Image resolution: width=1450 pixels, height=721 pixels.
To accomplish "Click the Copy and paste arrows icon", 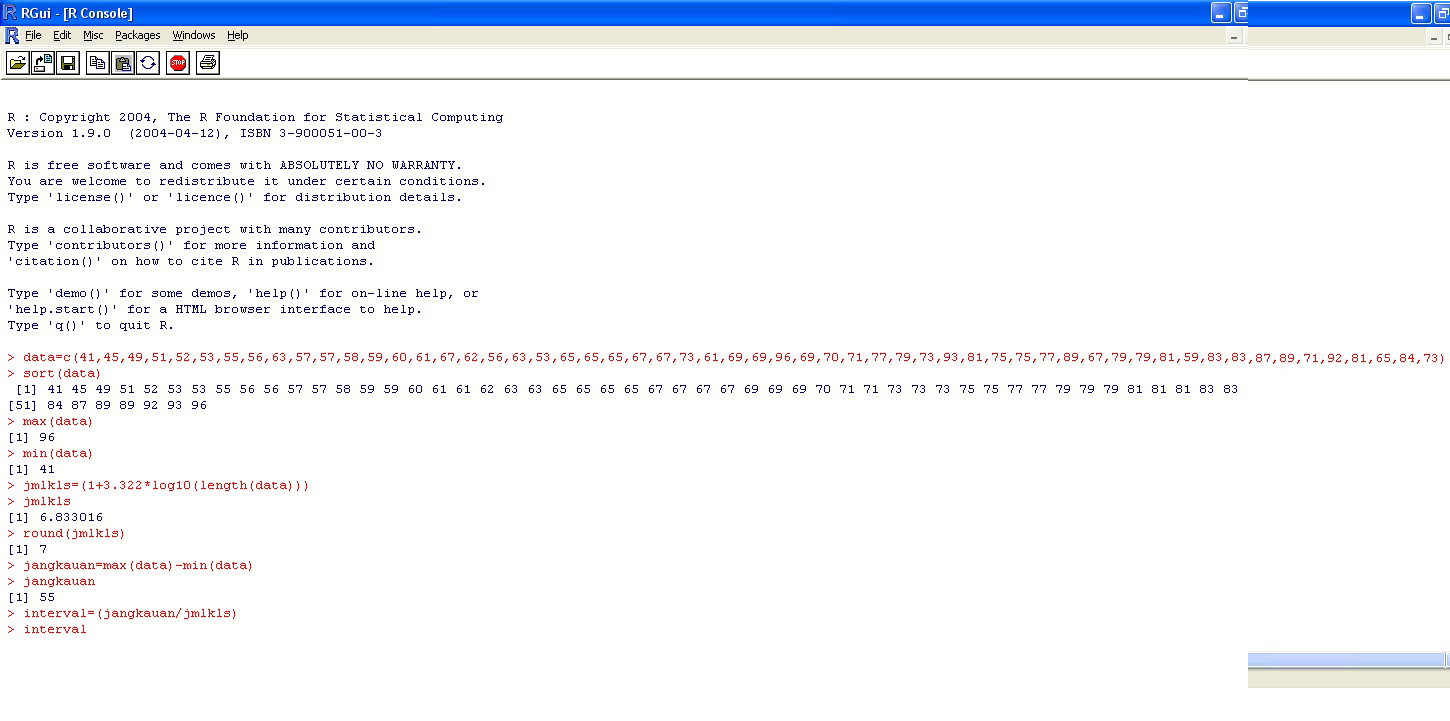I will pos(148,63).
